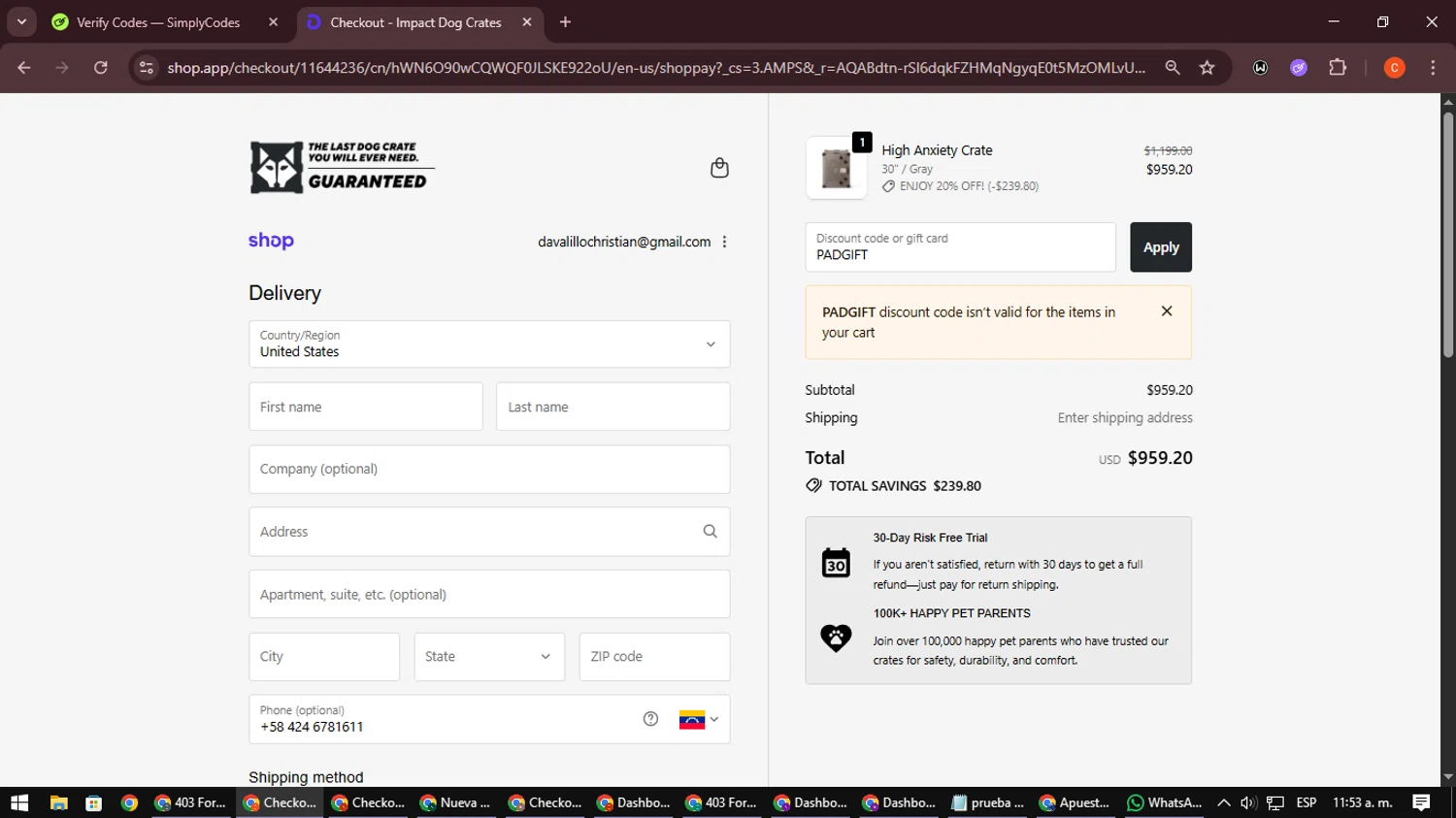
Task: Edit the discount code PADGIFT field
Action: tap(960, 247)
